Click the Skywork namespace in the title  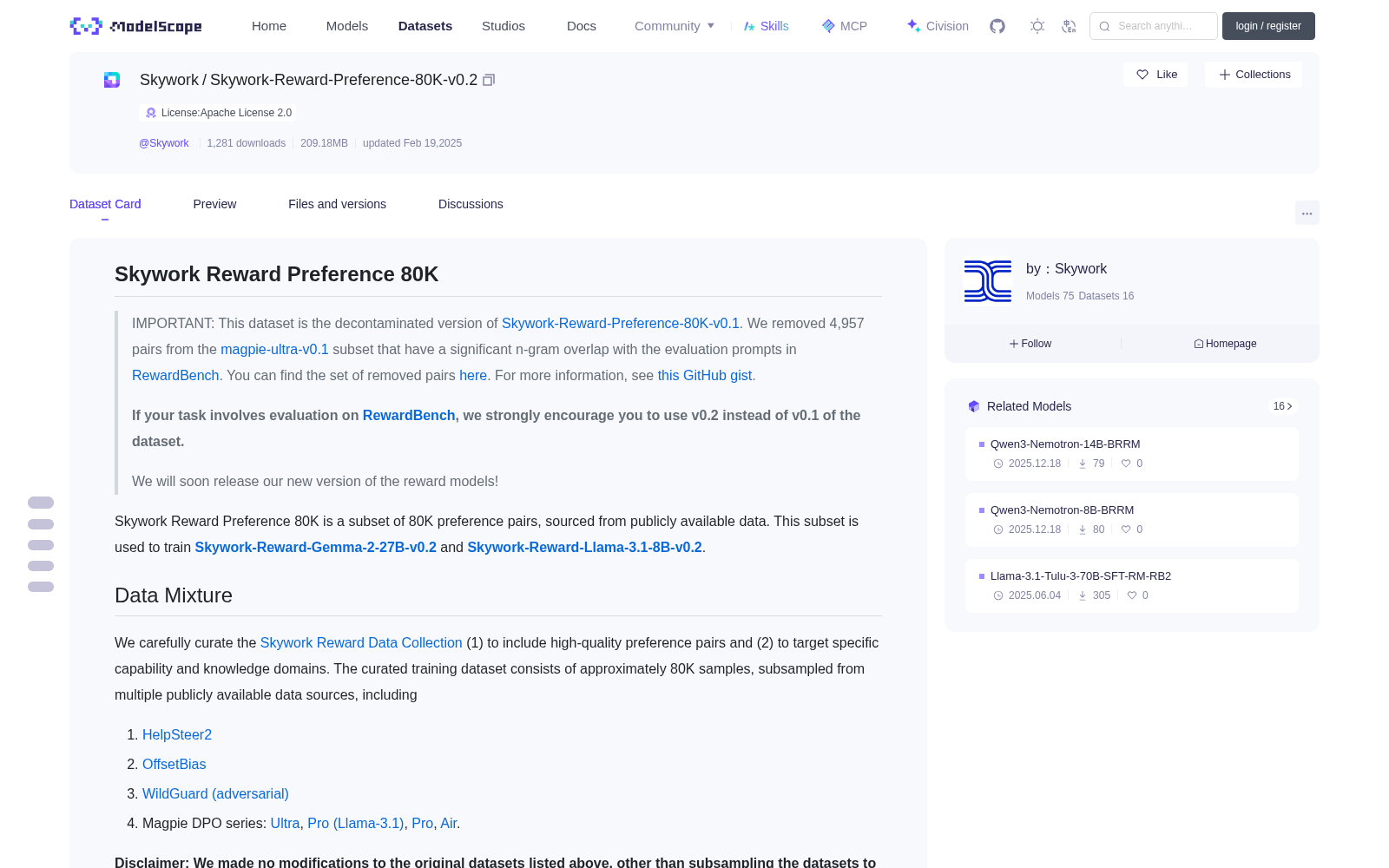point(169,80)
